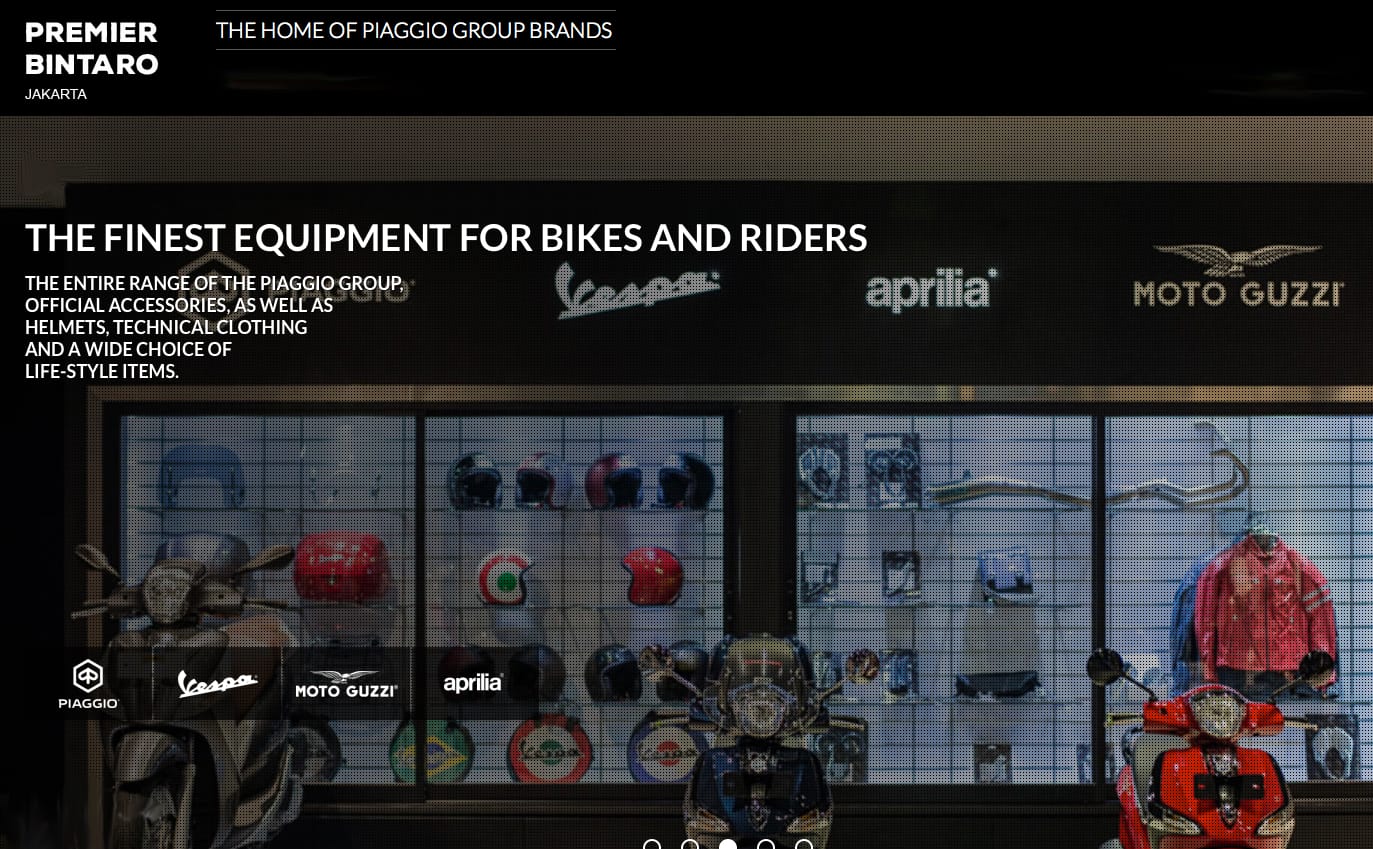Open the Moto Guzzi logo in the brand strip
Screen dimensions: 1373x849
point(346,684)
